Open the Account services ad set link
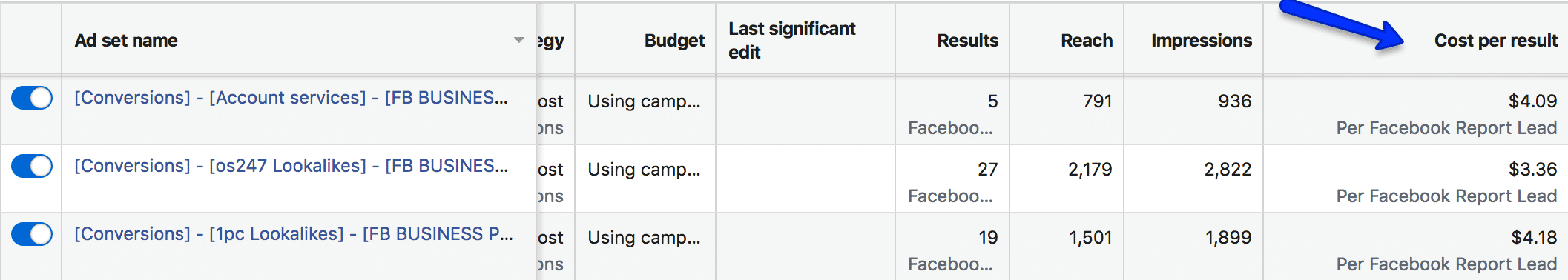 point(291,98)
